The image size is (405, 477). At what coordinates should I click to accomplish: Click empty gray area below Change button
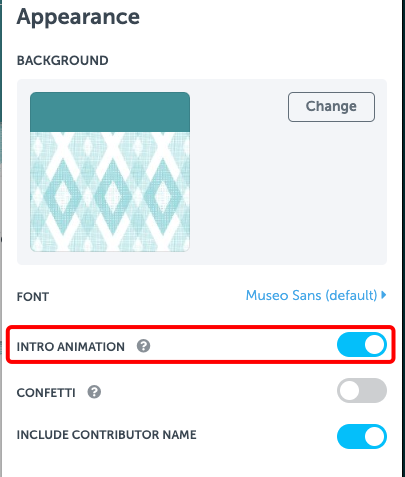tap(330, 193)
